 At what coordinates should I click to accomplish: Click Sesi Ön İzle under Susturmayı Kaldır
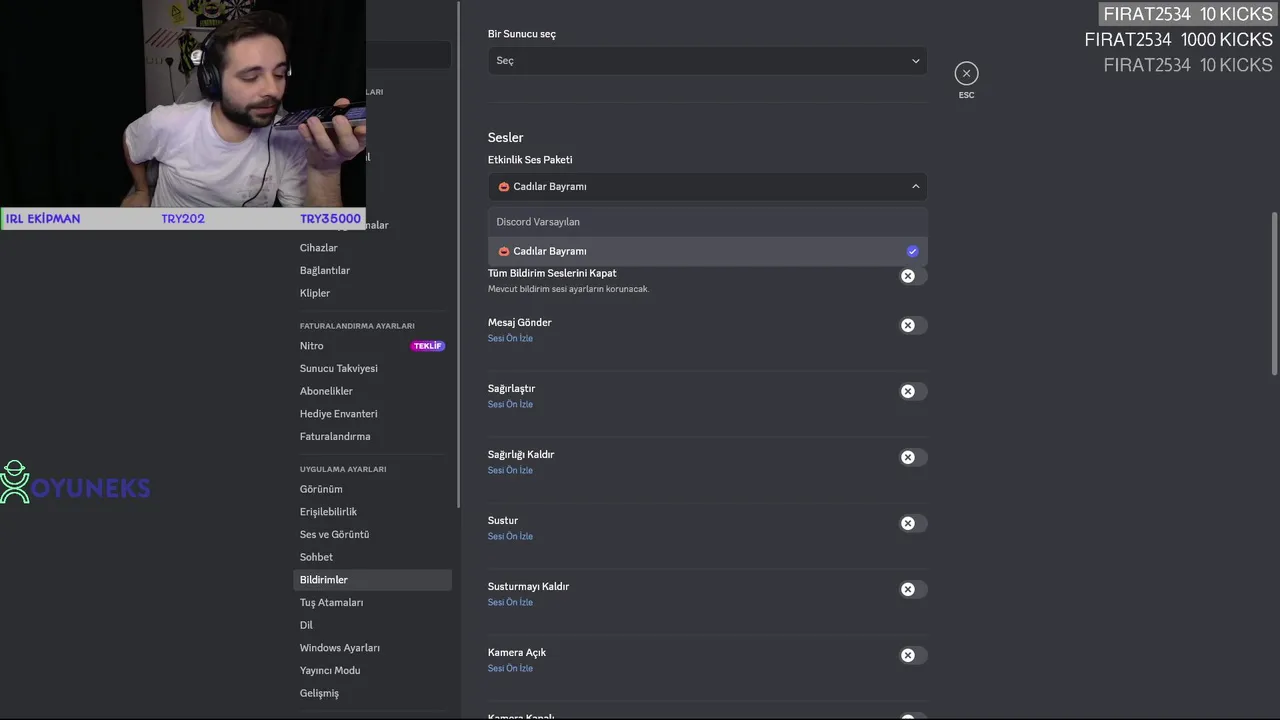[510, 602]
